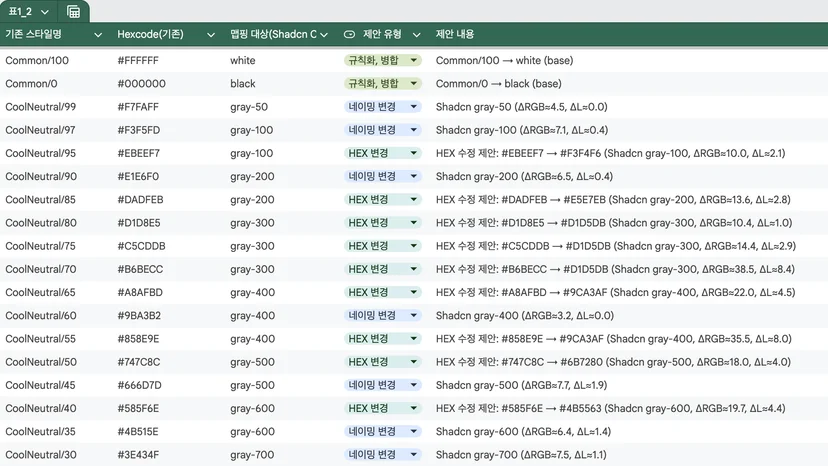
Task: Open the HEX 변경 chip for CoolNeutral/80
Action: (x=383, y=223)
